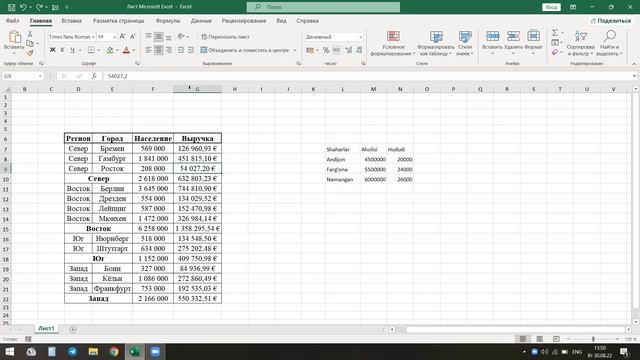Switch to Page Layout view icon

pos(540,339)
